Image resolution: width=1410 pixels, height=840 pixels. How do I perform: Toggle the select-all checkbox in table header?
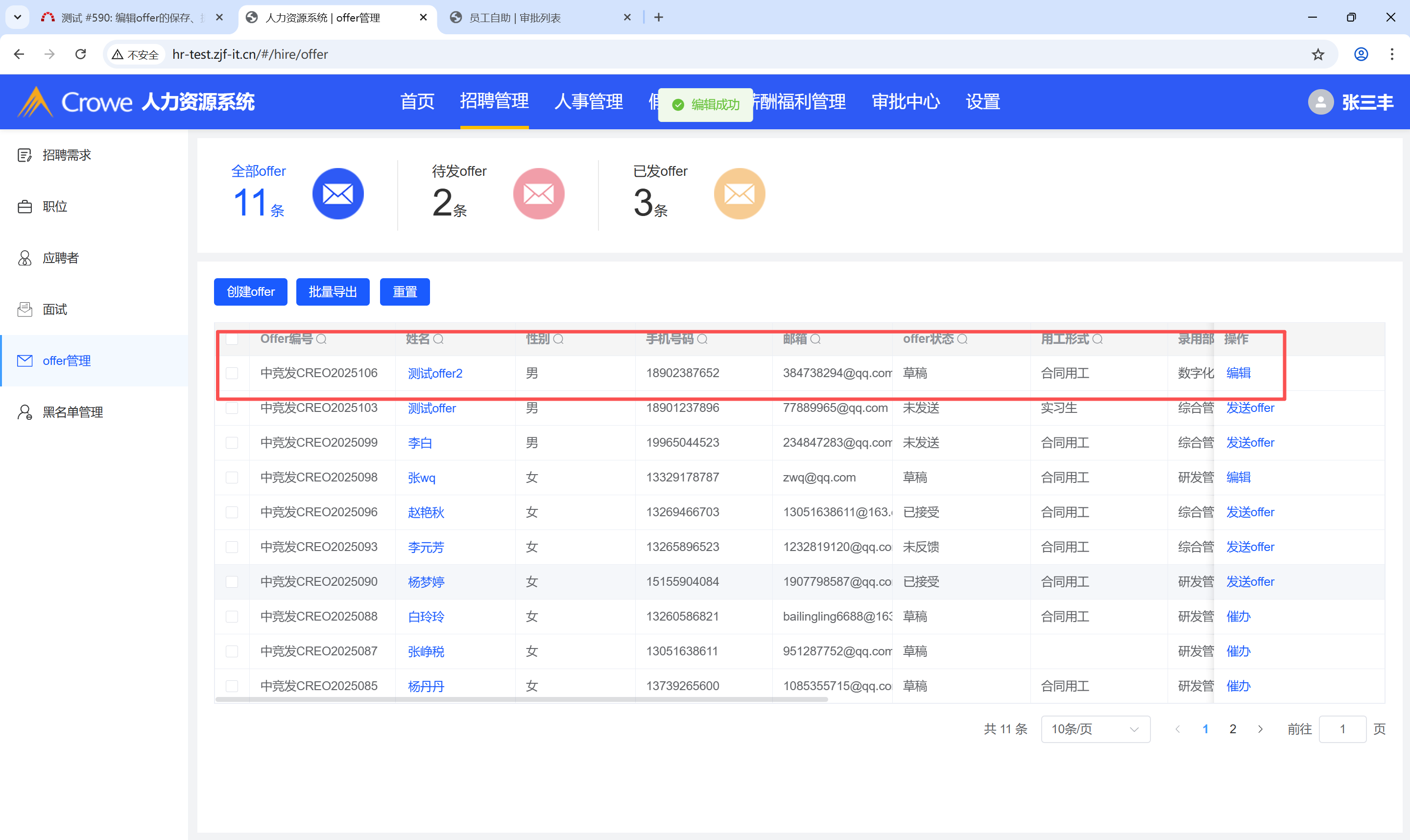(x=232, y=339)
